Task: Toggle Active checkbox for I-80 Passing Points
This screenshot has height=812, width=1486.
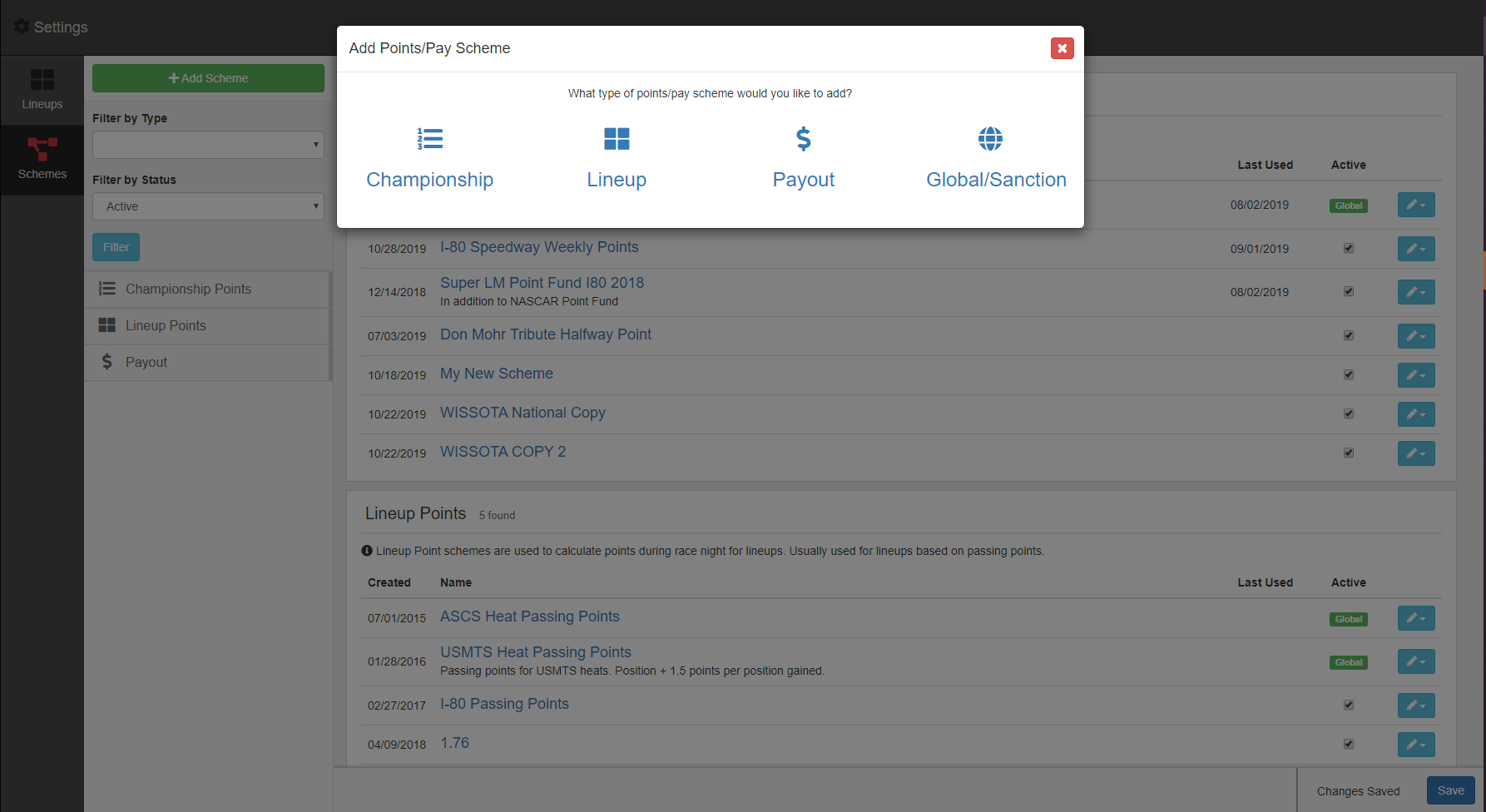Action: (1348, 705)
